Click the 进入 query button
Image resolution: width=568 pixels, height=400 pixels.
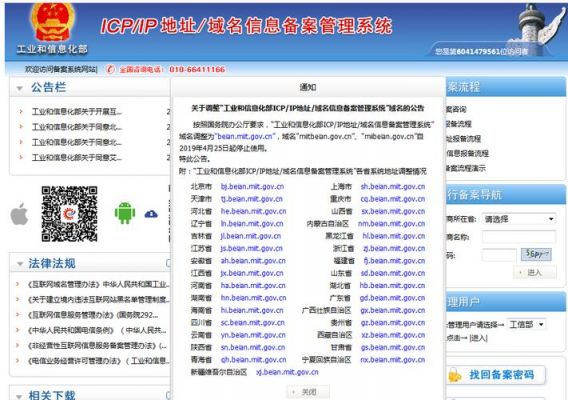click(535, 272)
